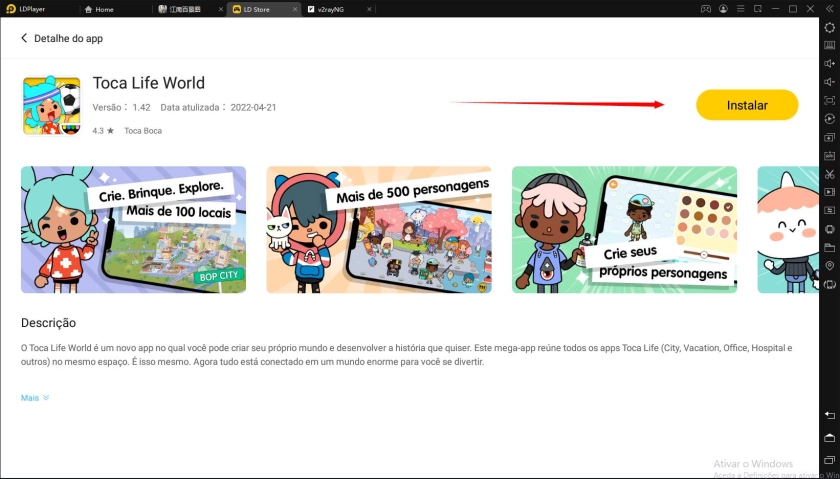
Task: Collapse sidebar with double chevron icon
Action: point(829,9)
